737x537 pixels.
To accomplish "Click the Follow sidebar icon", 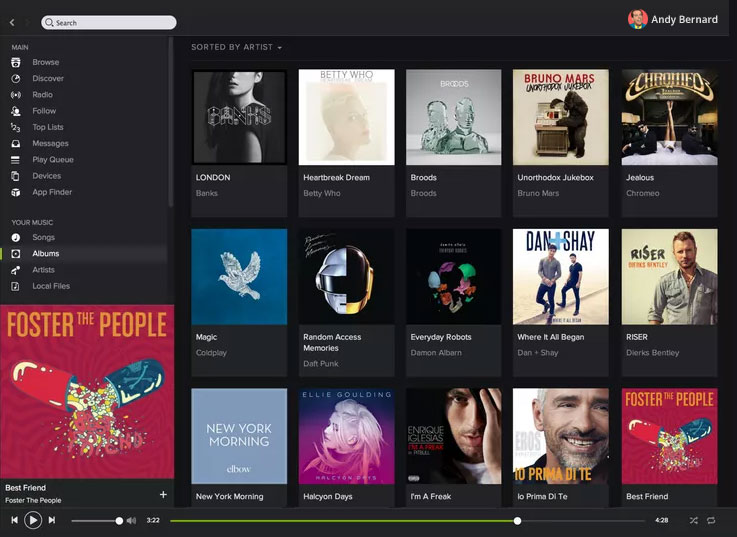I will pyautogui.click(x=16, y=111).
